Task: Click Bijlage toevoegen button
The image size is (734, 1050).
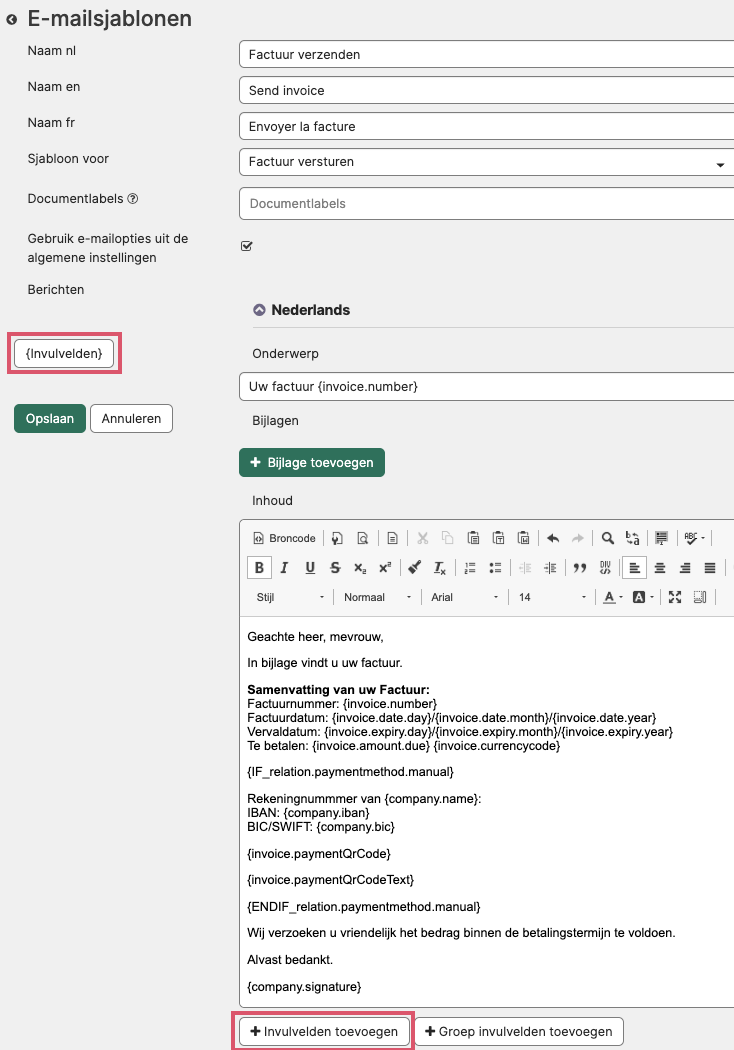Action: tap(312, 463)
